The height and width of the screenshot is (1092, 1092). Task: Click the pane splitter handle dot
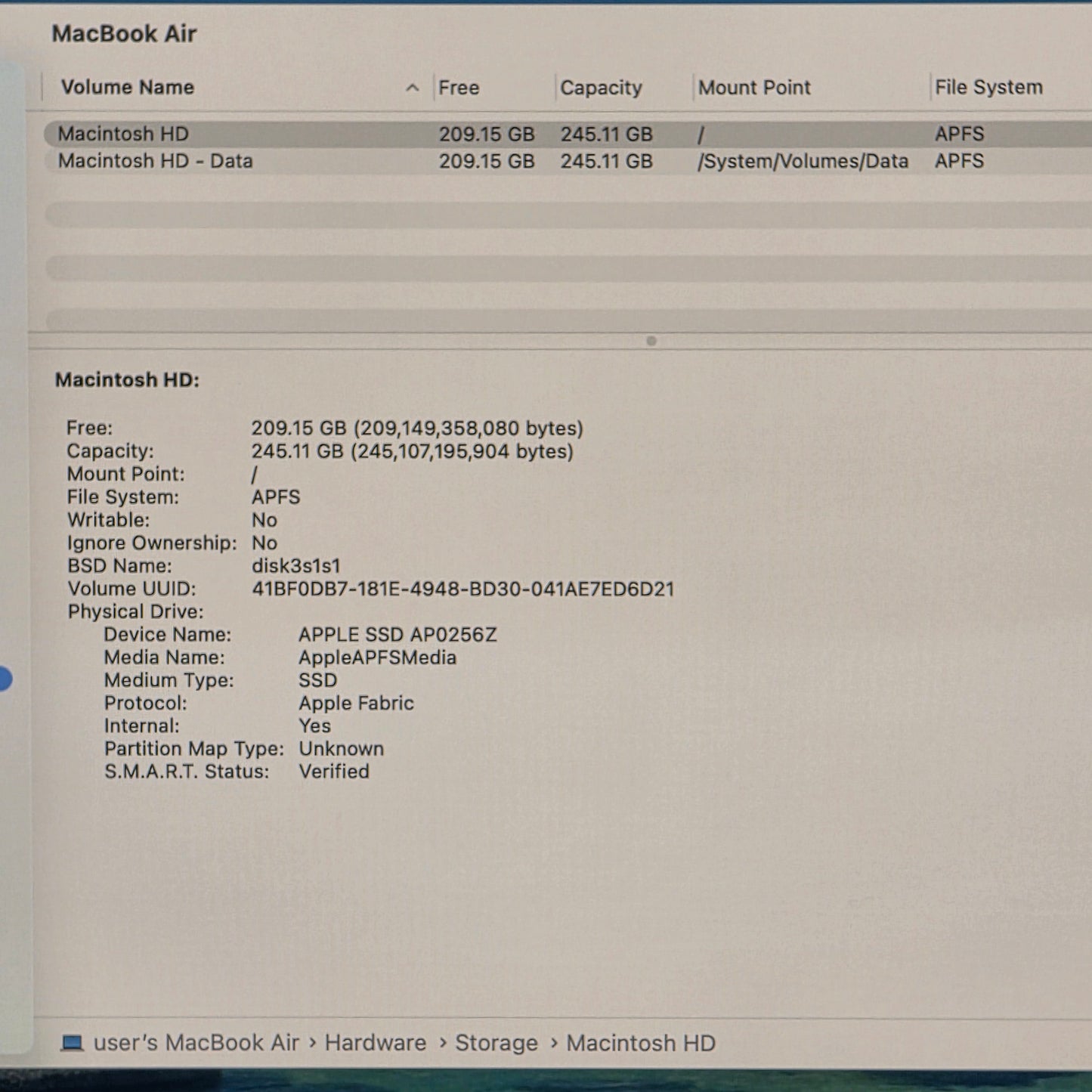(651, 341)
